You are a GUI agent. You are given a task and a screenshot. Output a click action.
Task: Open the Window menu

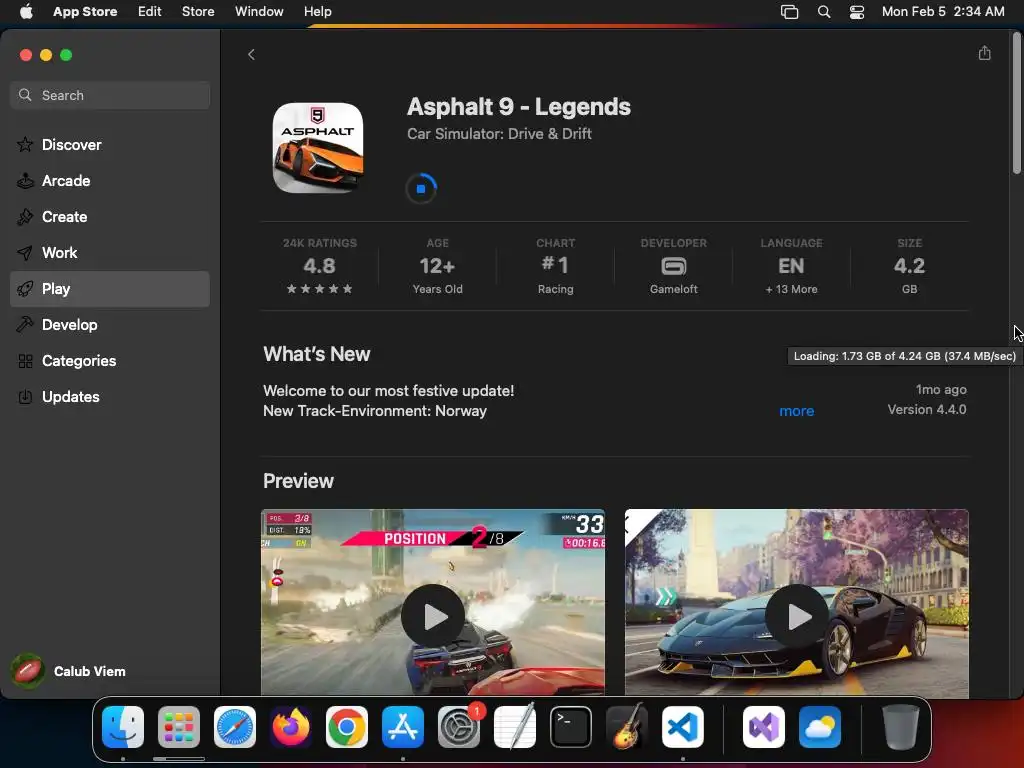[259, 11]
